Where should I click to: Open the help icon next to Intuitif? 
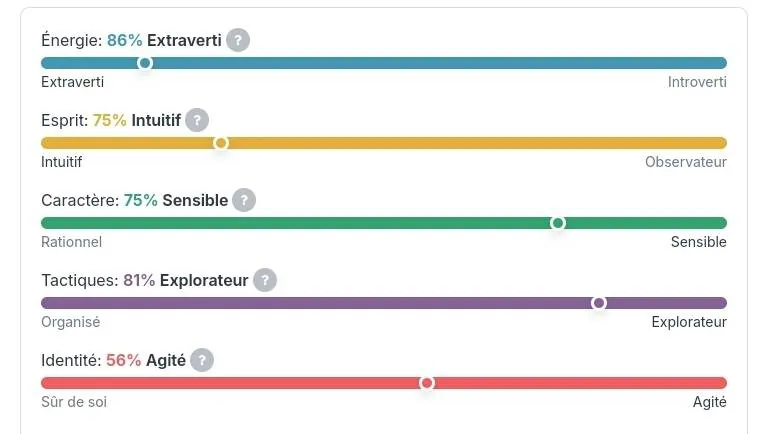pos(197,120)
